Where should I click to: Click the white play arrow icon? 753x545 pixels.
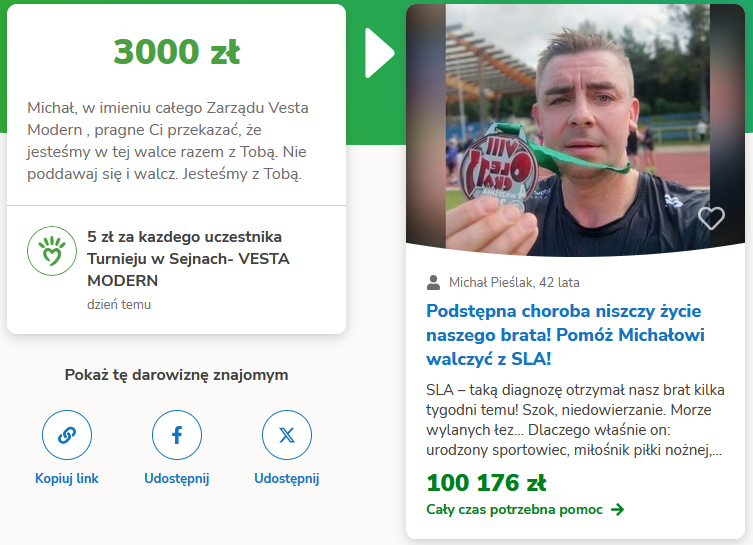(x=379, y=53)
